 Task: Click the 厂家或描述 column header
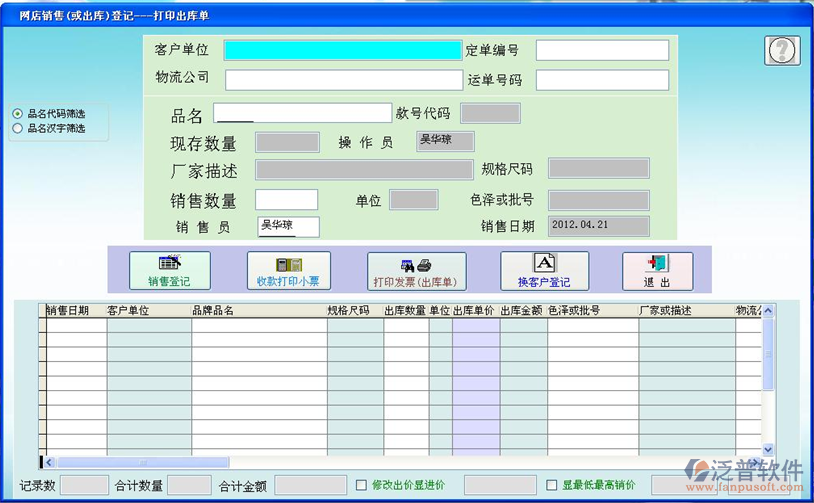pyautogui.click(x=687, y=310)
